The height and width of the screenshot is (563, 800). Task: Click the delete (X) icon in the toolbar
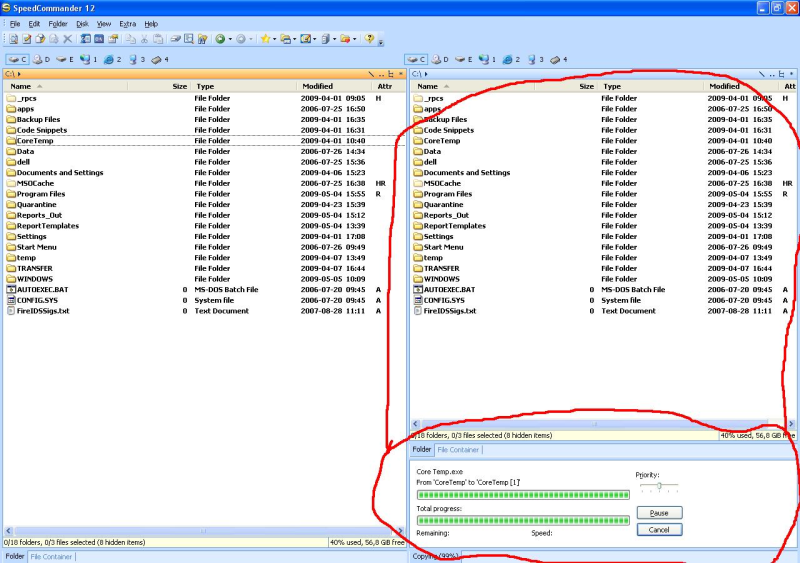click(x=68, y=39)
